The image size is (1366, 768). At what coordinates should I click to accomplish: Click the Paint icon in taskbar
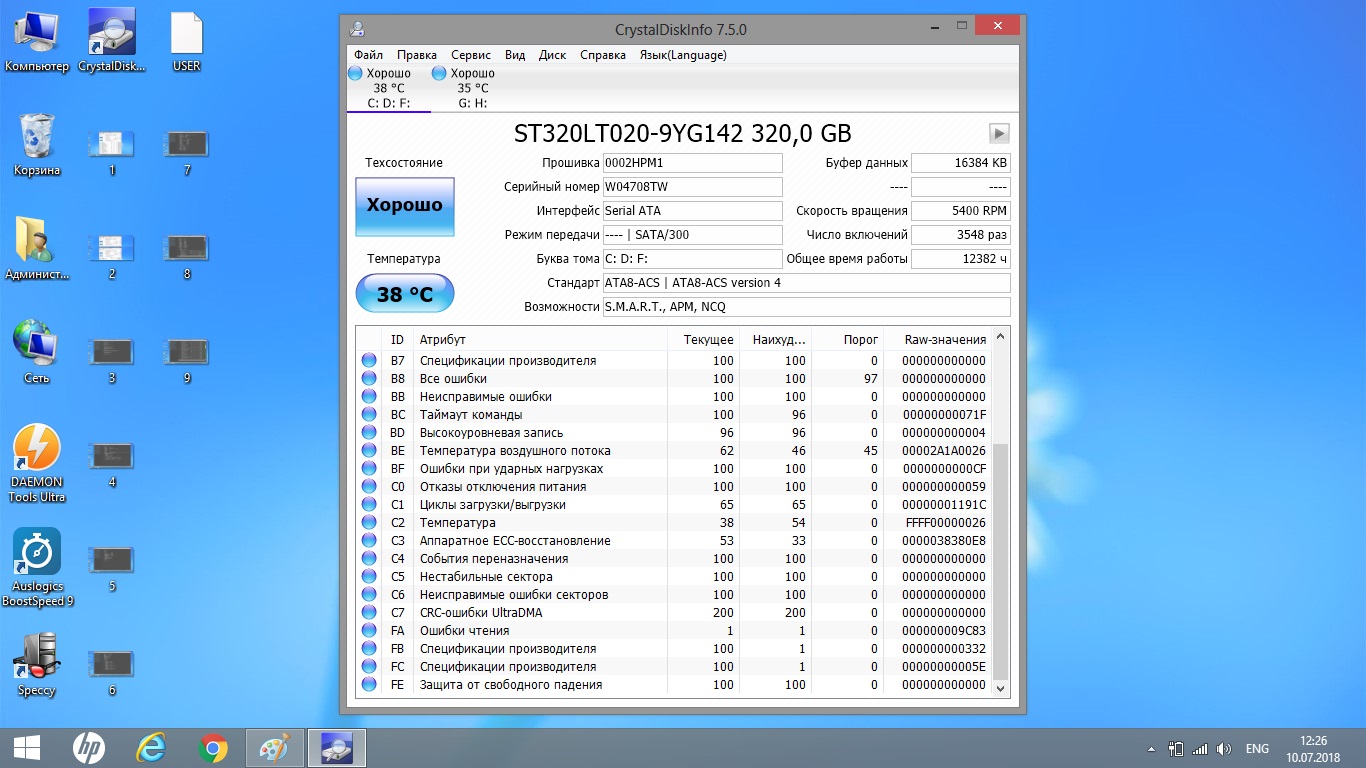pyautogui.click(x=274, y=748)
